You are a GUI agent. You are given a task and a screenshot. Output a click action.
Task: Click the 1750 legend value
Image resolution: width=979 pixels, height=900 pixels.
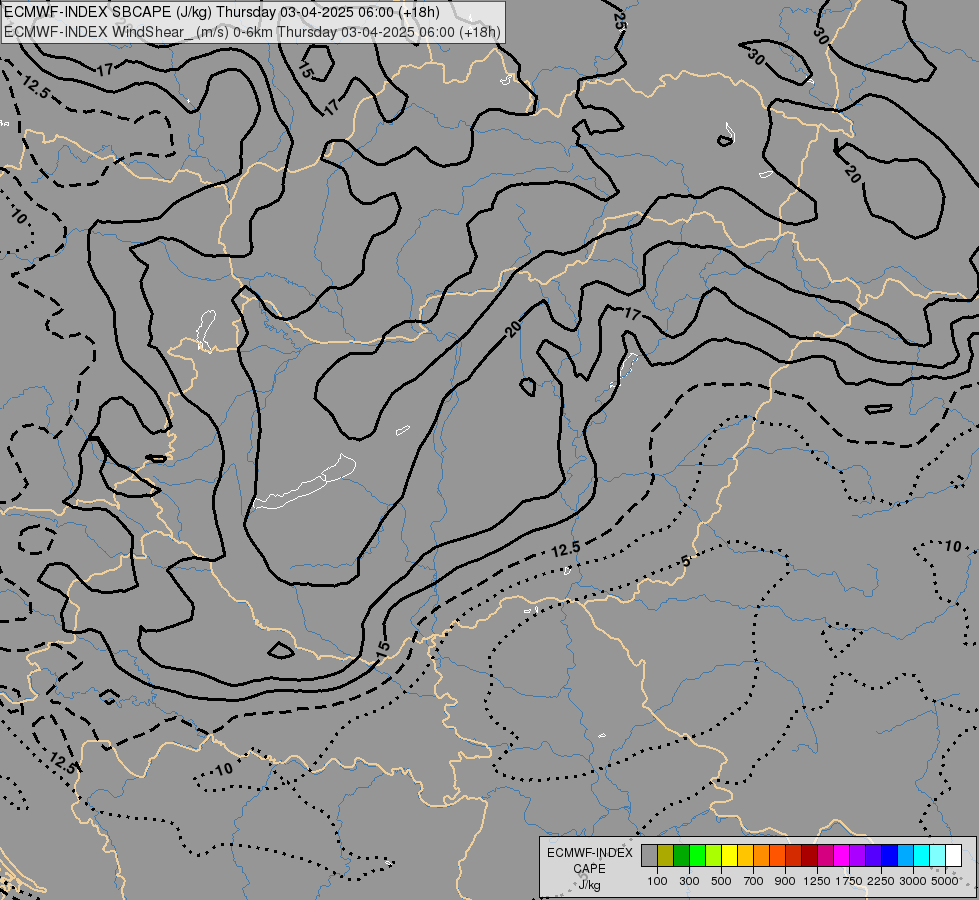click(849, 881)
